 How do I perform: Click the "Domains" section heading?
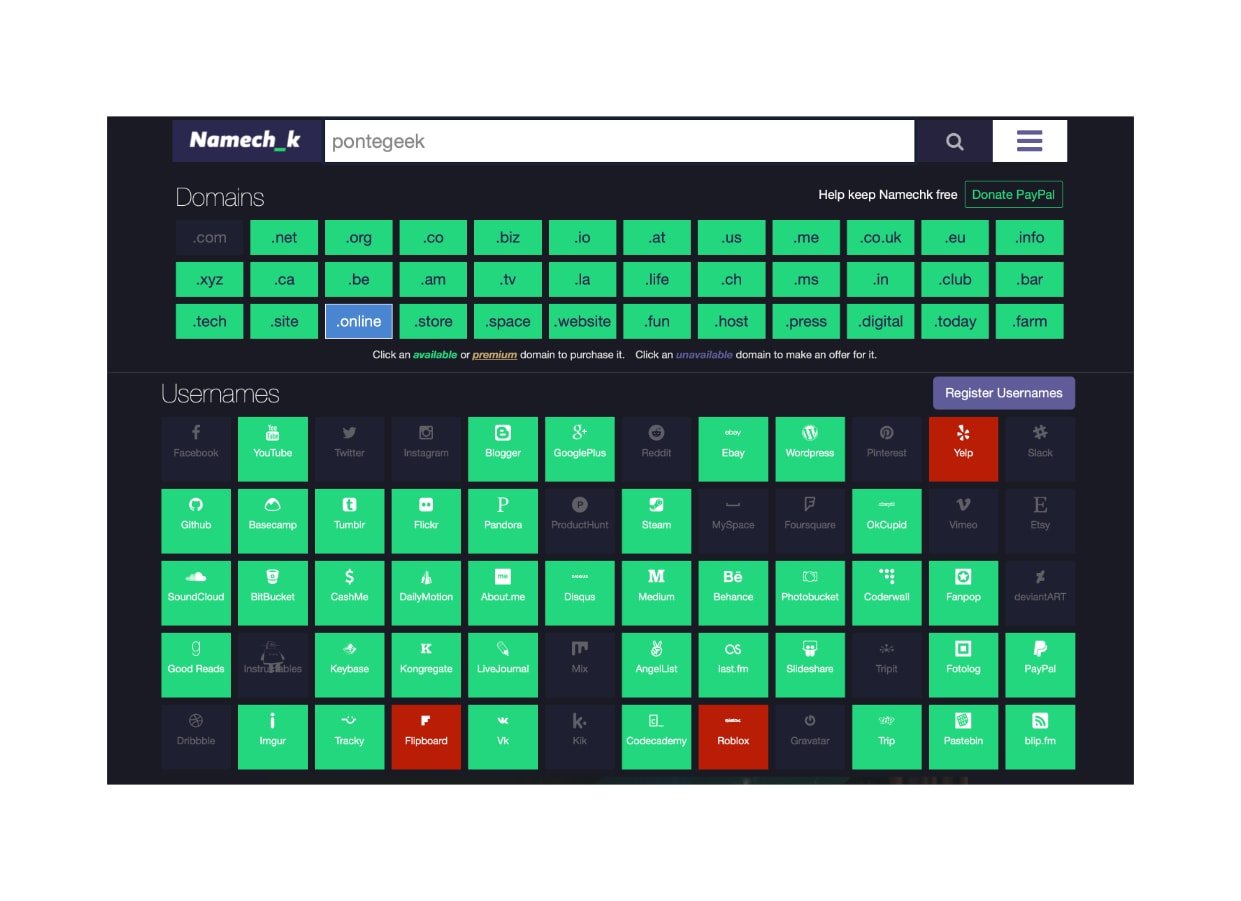click(x=220, y=197)
